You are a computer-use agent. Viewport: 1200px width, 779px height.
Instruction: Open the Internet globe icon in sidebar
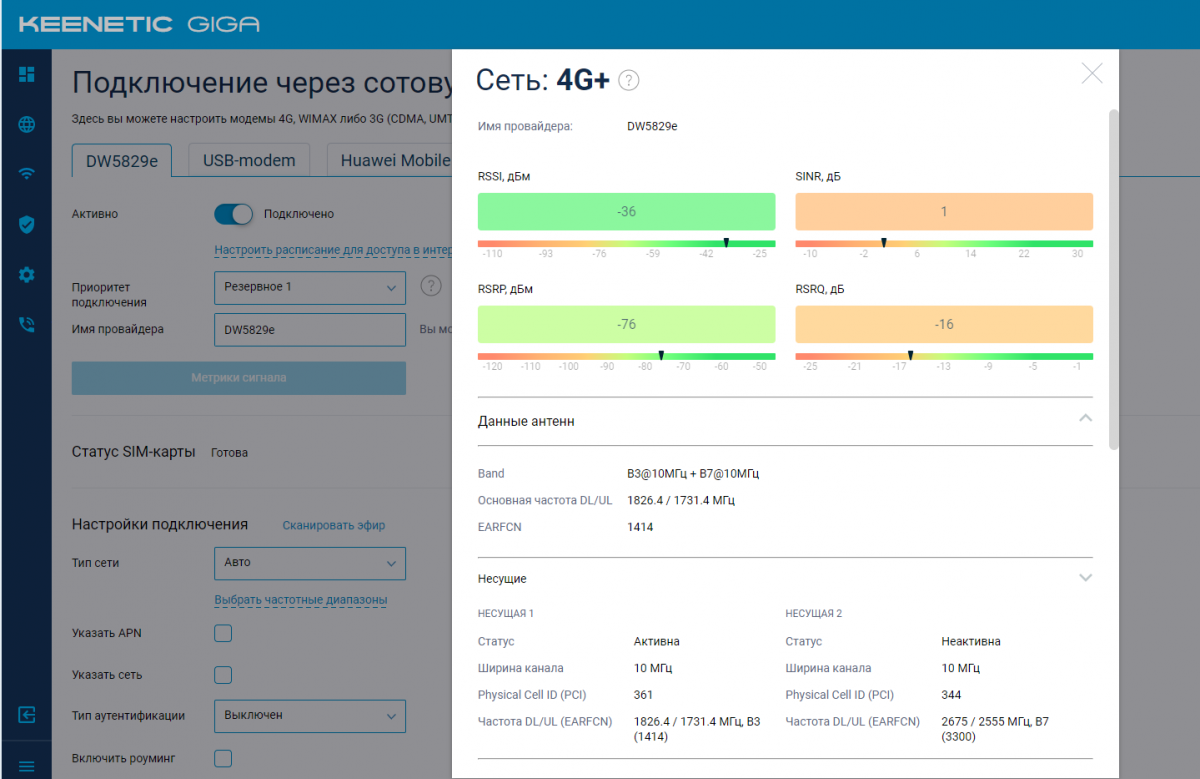click(x=27, y=124)
